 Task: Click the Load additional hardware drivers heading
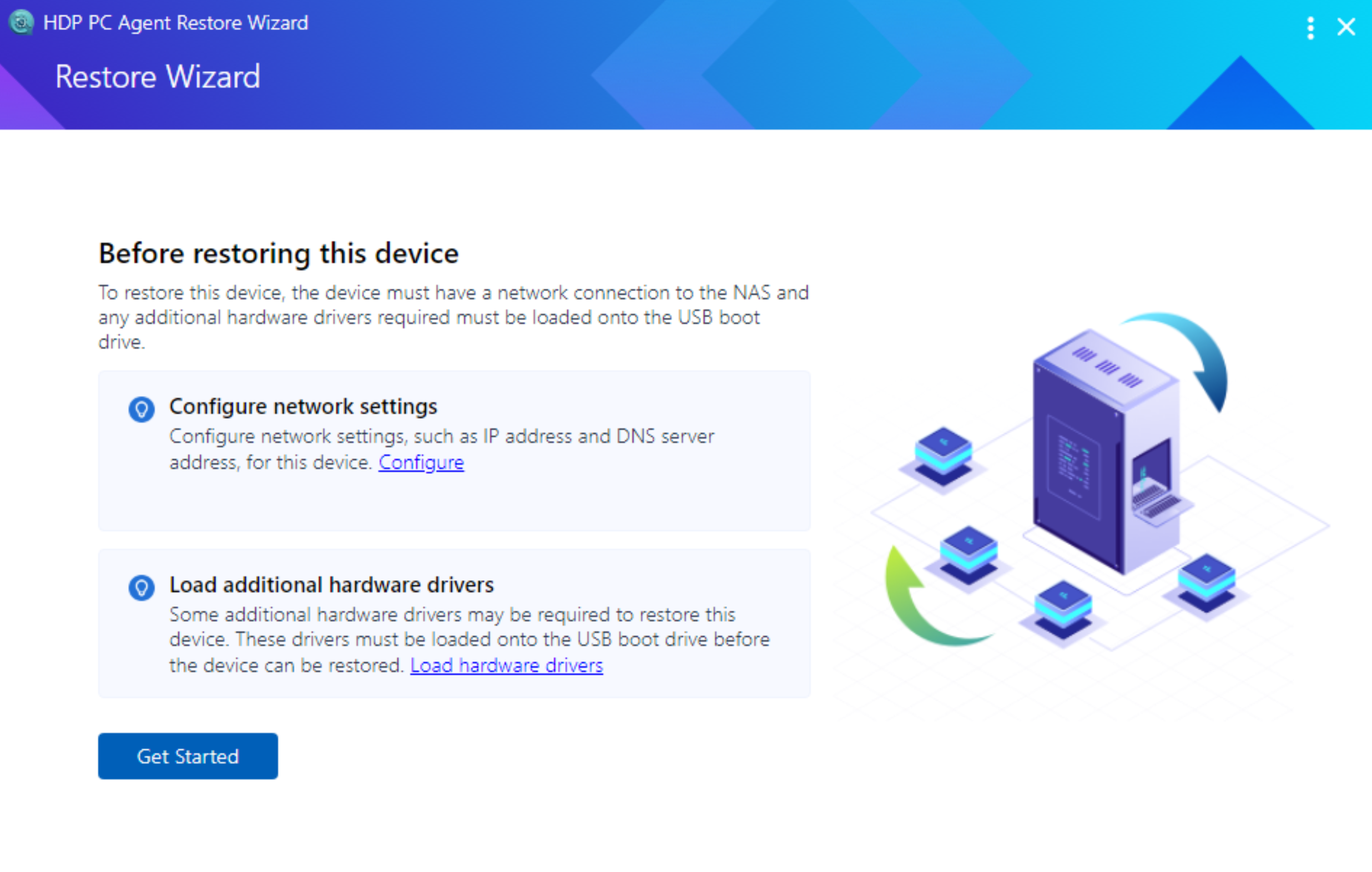point(331,585)
